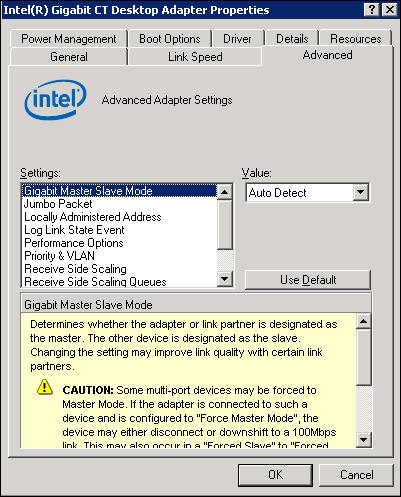Confirm settings with the OK button
This screenshot has width=401, height=497.
[275, 475]
